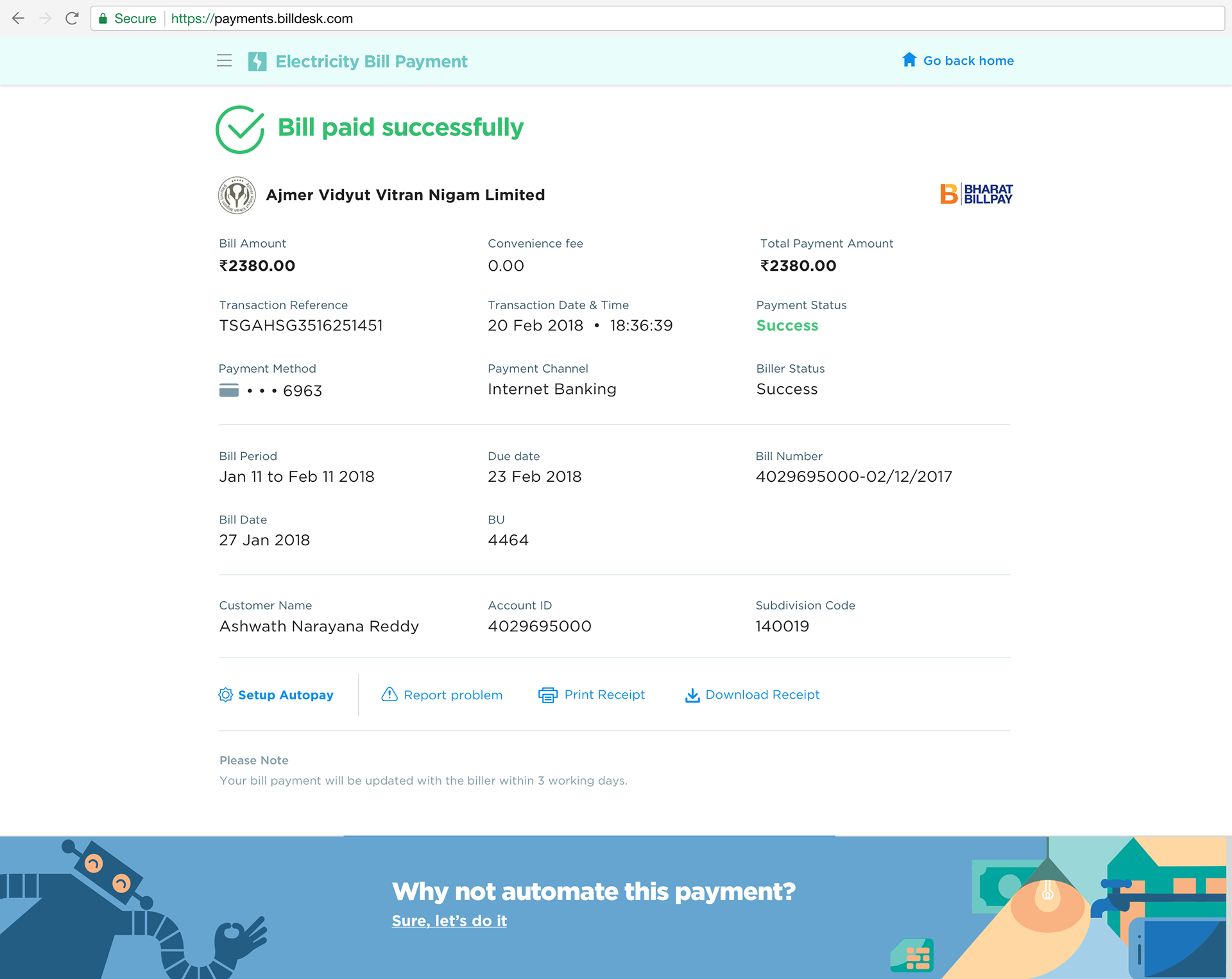Click the printer icon
This screenshot has height=979, width=1232.
[547, 695]
